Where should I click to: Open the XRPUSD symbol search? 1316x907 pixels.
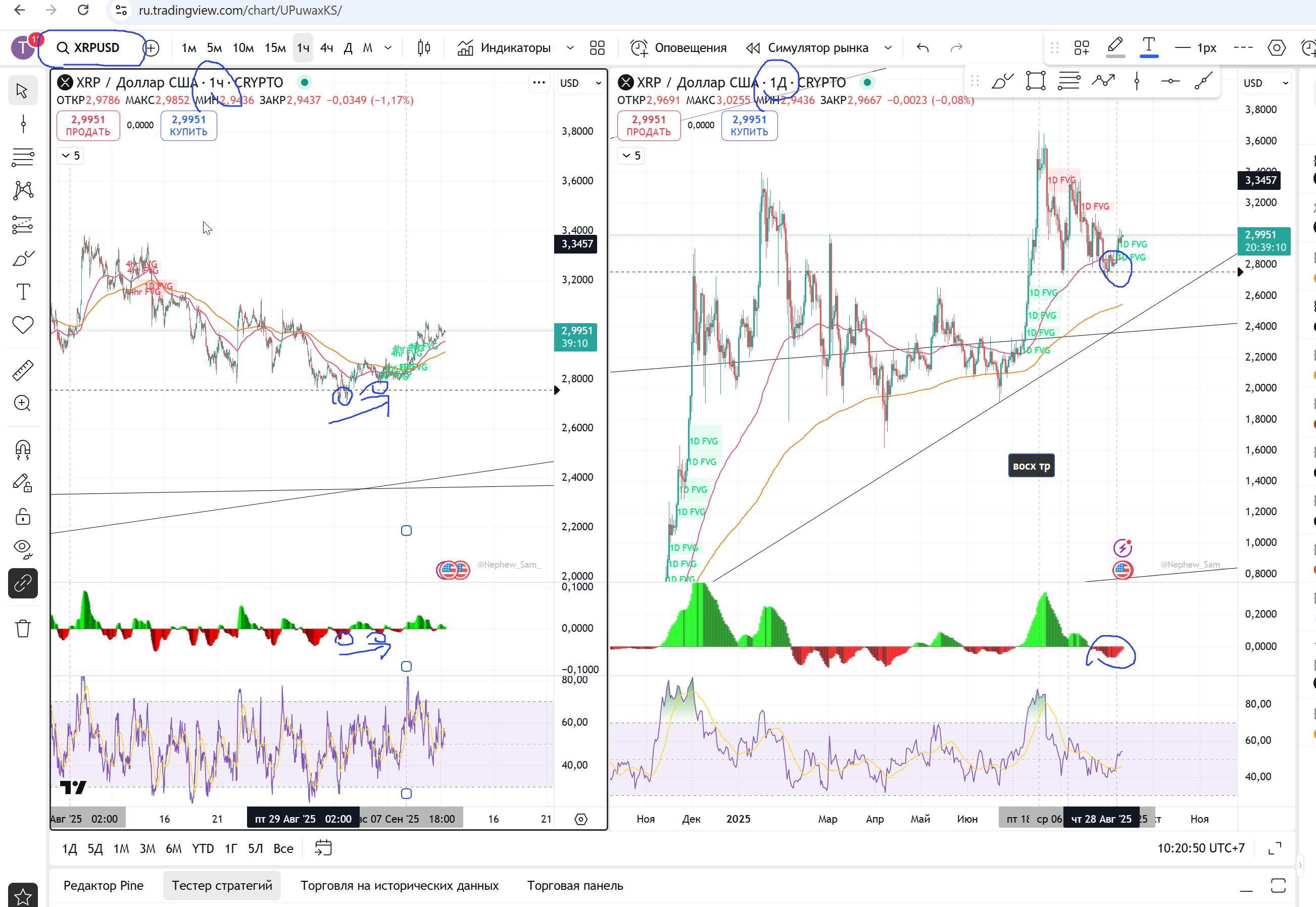tap(88, 48)
